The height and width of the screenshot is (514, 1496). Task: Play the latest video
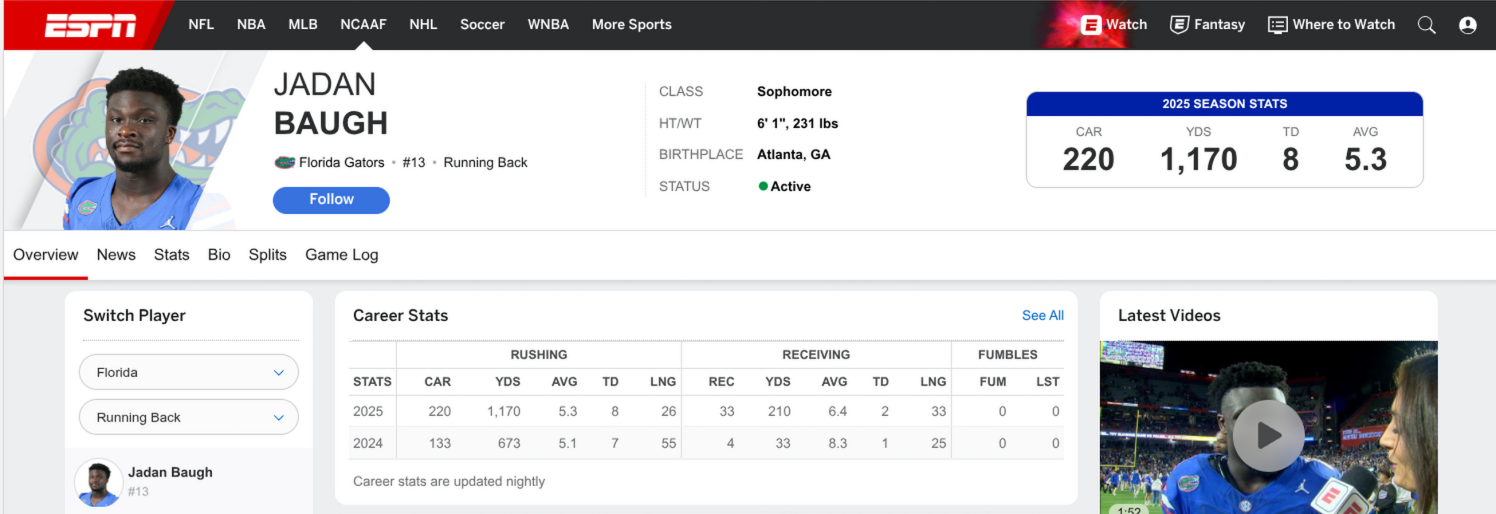pyautogui.click(x=1268, y=435)
